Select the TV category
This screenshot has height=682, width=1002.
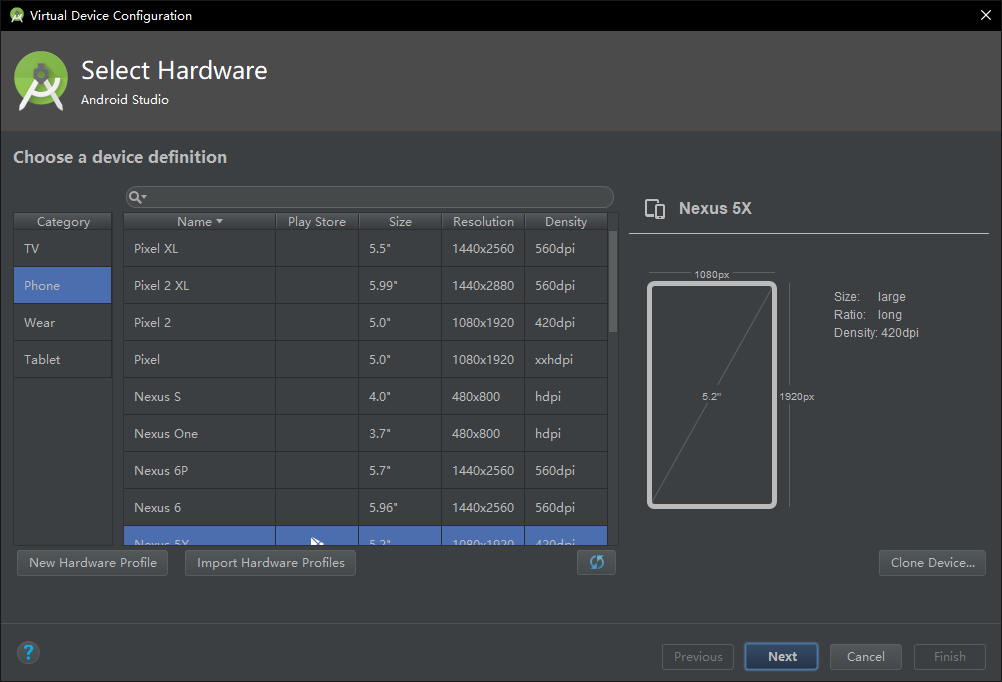pyautogui.click(x=63, y=249)
